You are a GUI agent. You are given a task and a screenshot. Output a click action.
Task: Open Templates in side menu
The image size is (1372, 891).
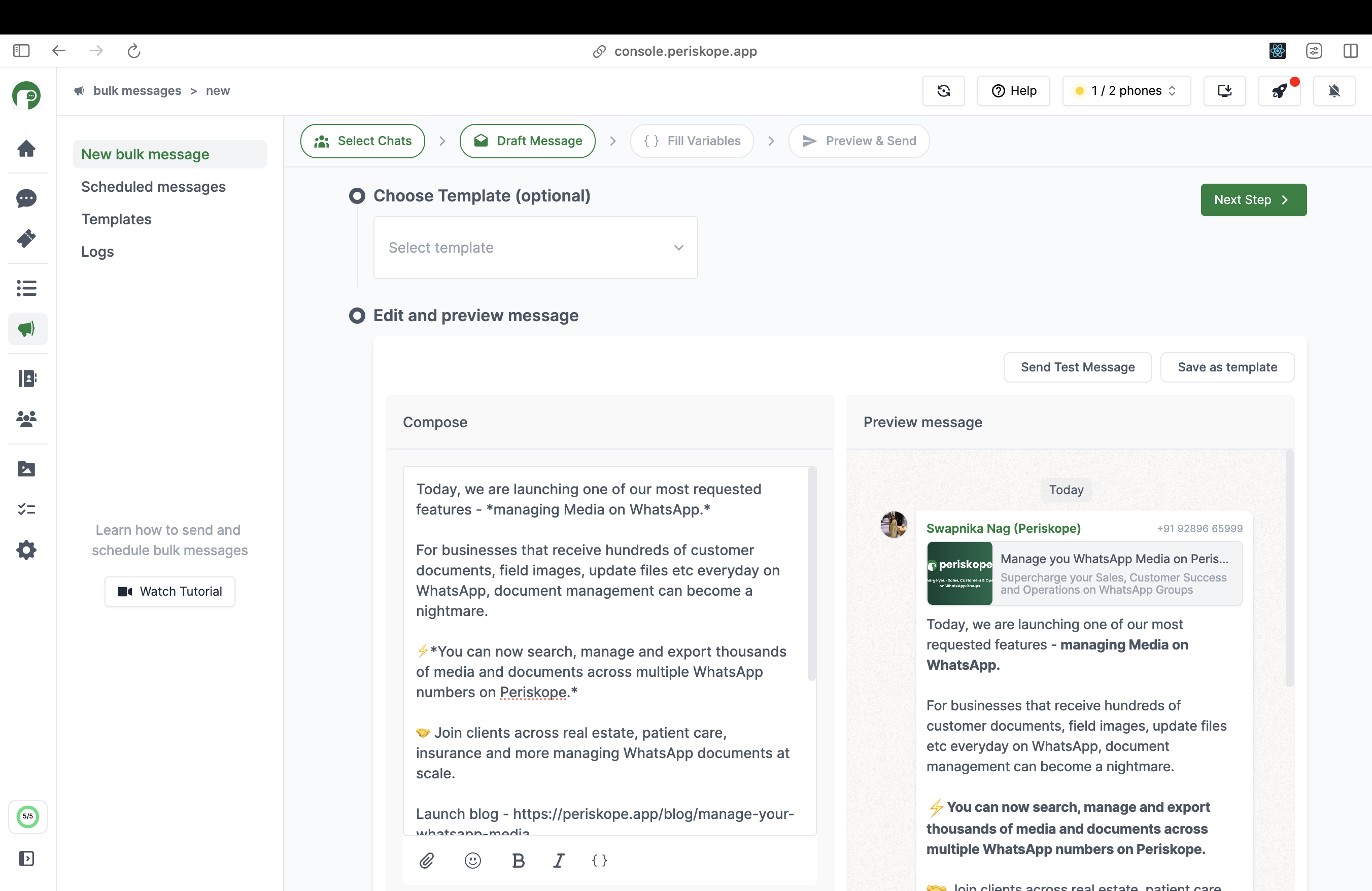(116, 220)
